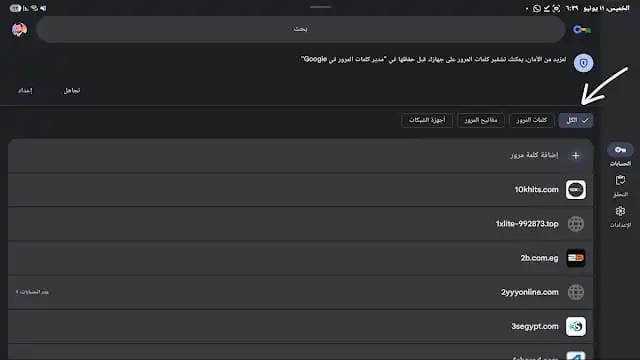Image resolution: width=640 pixels, height=360 pixels.
Task: Tap the WhatsApp status bar icon
Action: [x=537, y=8]
